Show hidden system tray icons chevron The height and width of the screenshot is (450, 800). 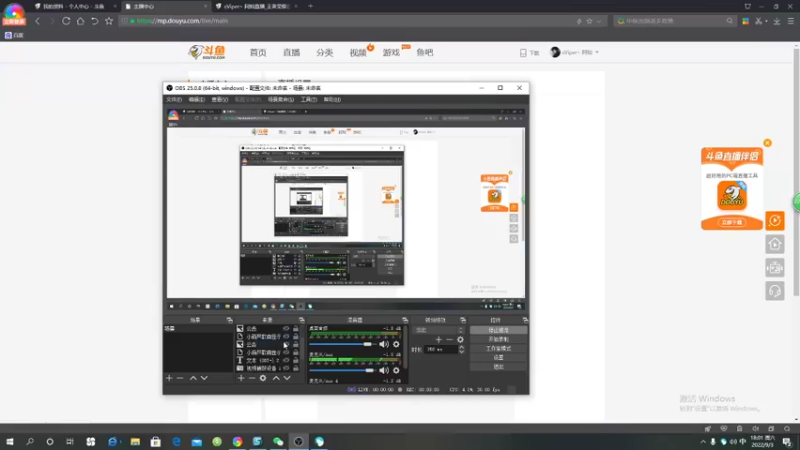click(703, 442)
